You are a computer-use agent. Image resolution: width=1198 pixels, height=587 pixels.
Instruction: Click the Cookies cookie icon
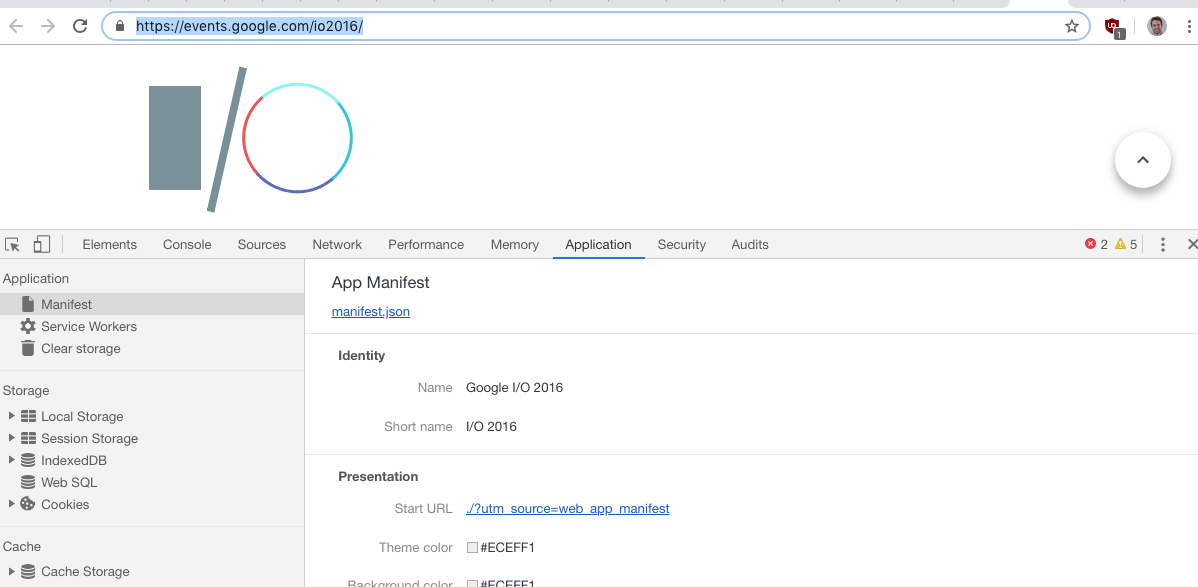point(28,504)
